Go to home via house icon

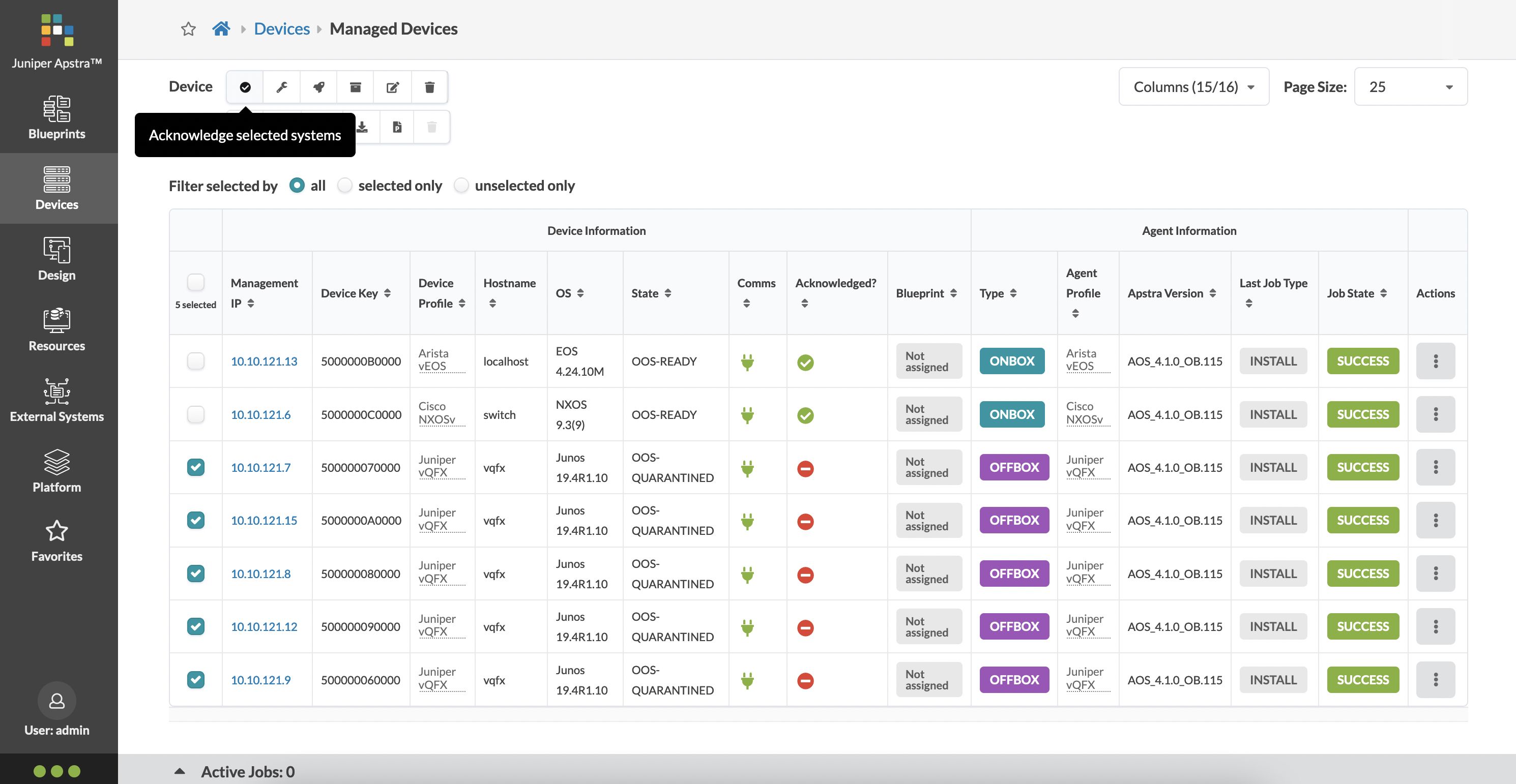221,28
